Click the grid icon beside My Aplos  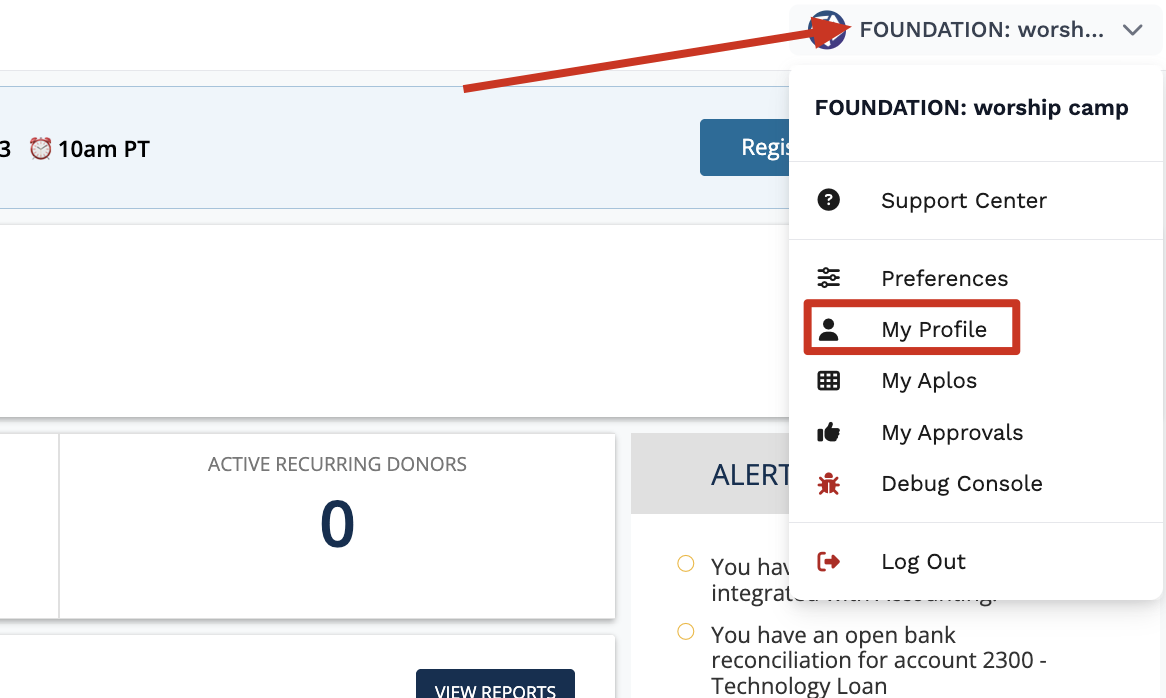(828, 381)
